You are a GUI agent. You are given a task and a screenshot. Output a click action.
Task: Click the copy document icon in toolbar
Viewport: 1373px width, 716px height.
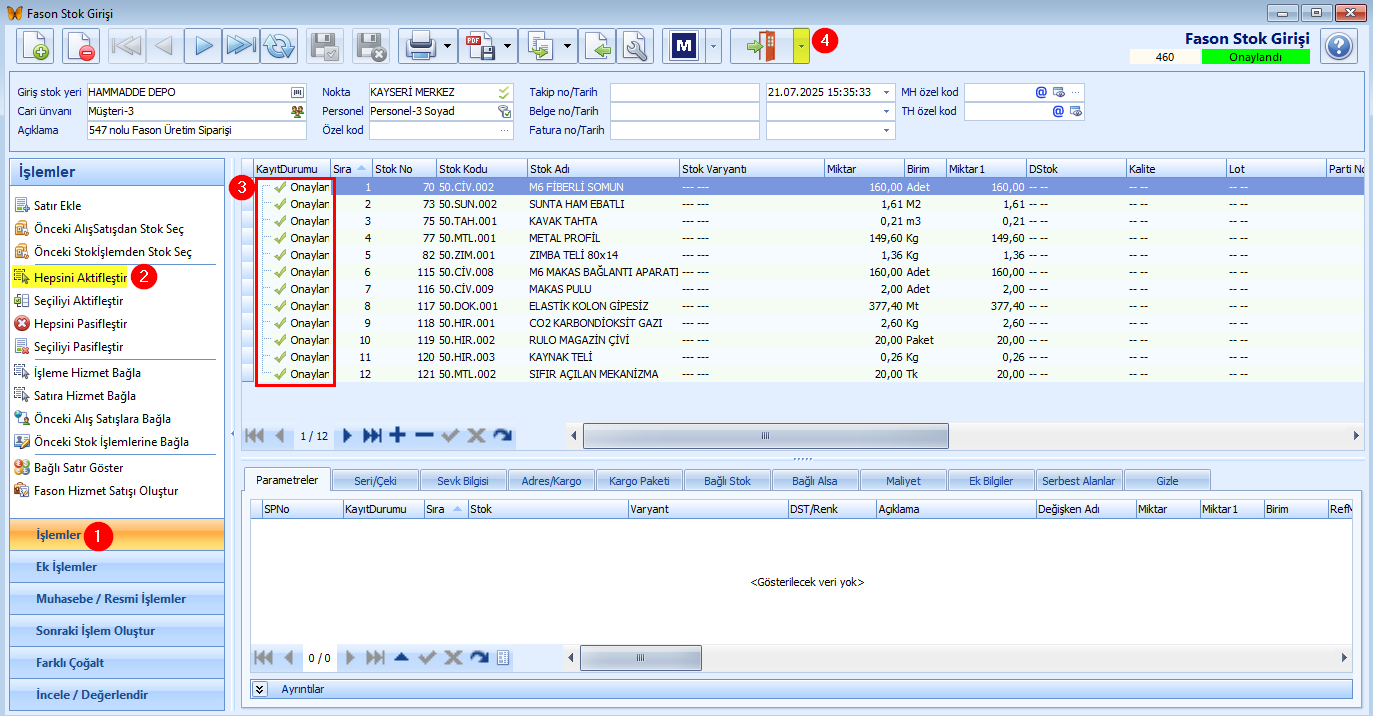[543, 46]
